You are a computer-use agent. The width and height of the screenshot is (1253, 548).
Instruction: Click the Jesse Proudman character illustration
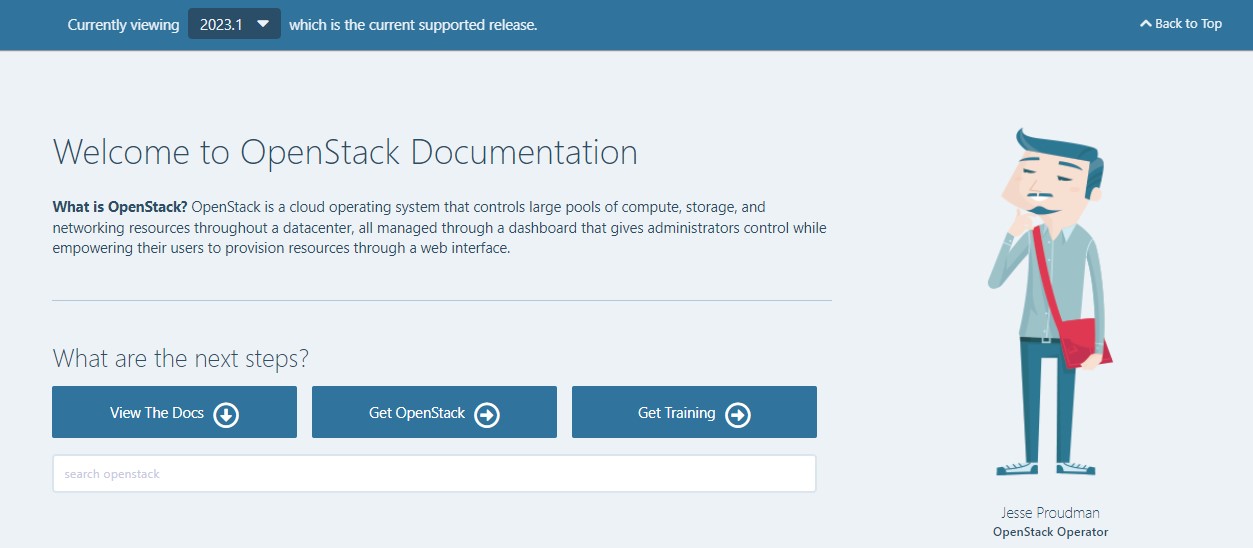pos(1050,302)
